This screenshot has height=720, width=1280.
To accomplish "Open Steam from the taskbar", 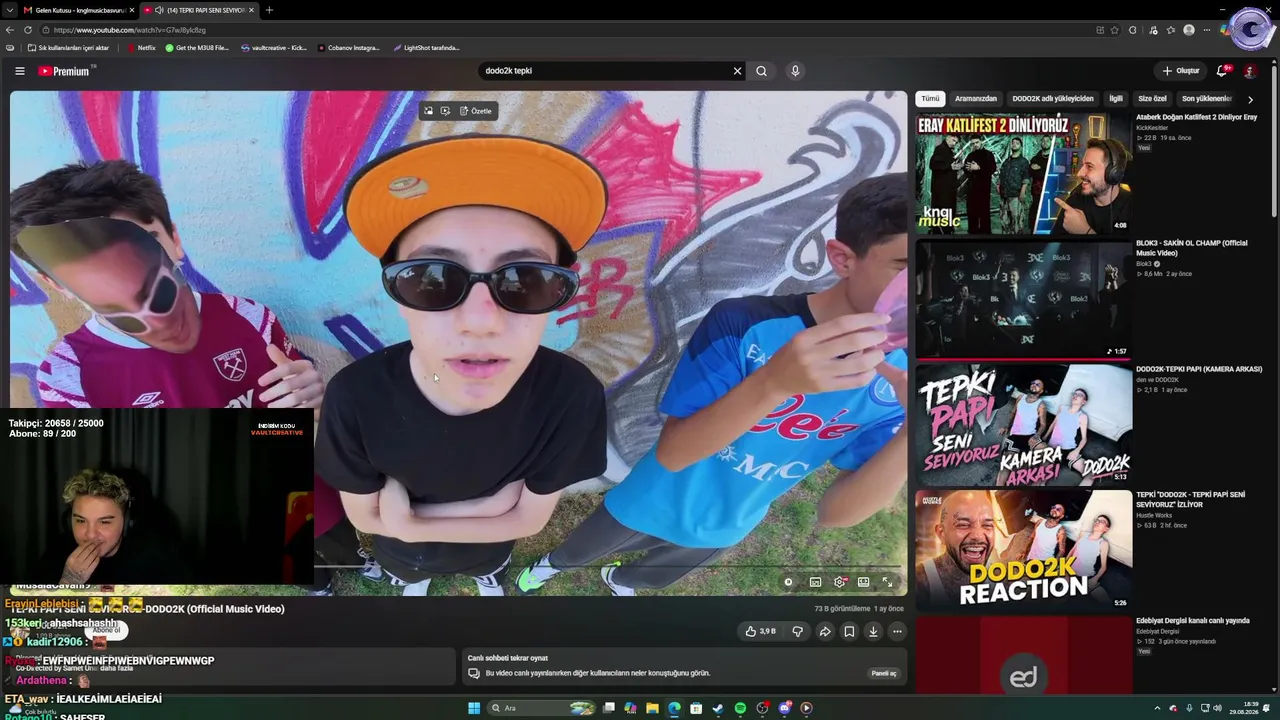I will [718, 708].
